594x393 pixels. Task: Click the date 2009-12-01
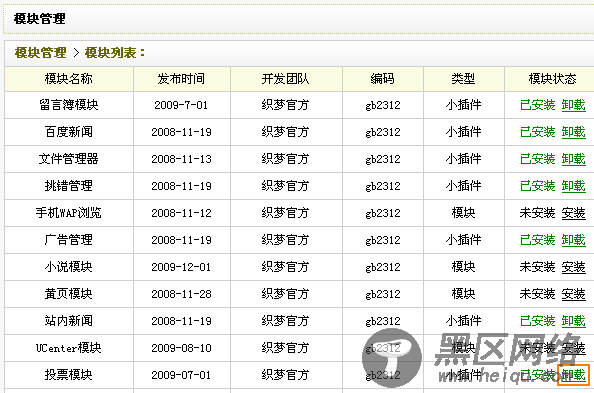pos(181,267)
